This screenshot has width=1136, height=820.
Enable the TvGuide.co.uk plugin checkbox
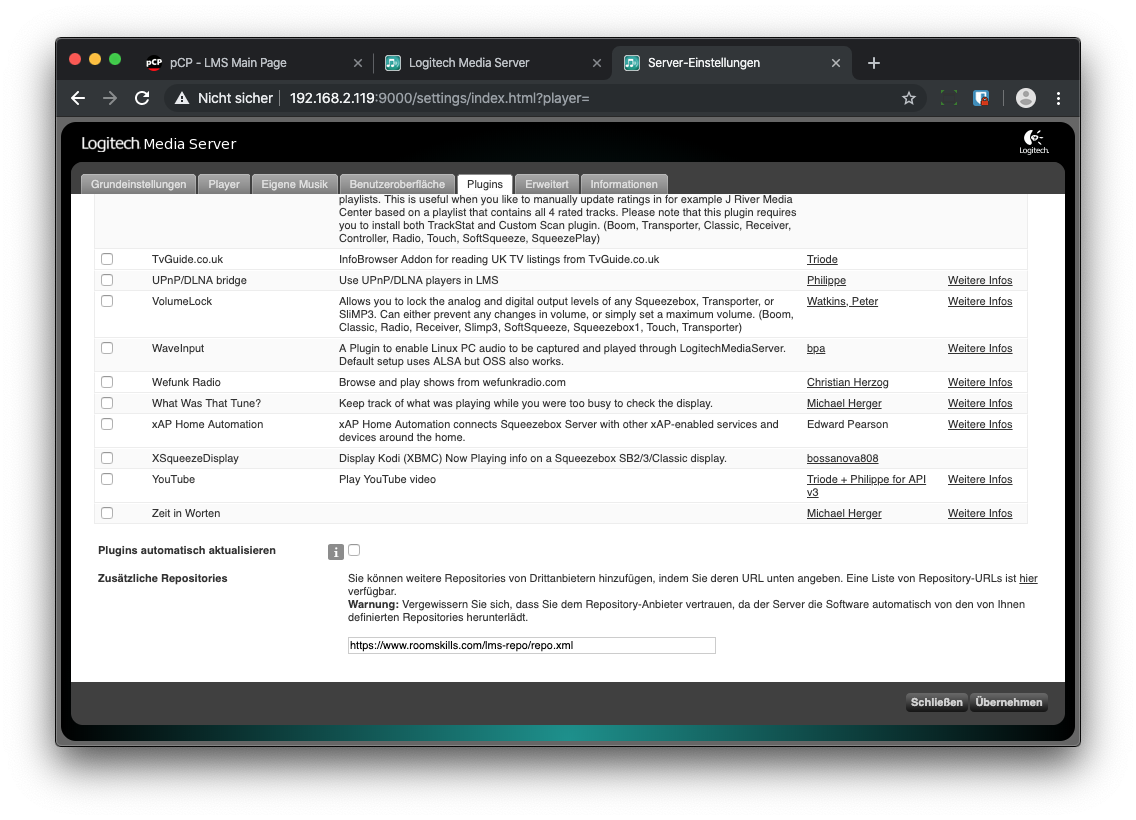[107, 259]
